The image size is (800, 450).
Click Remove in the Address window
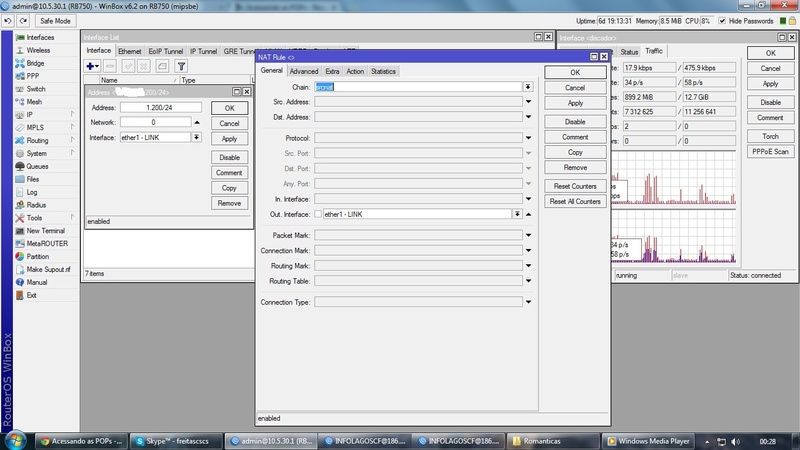coord(230,203)
